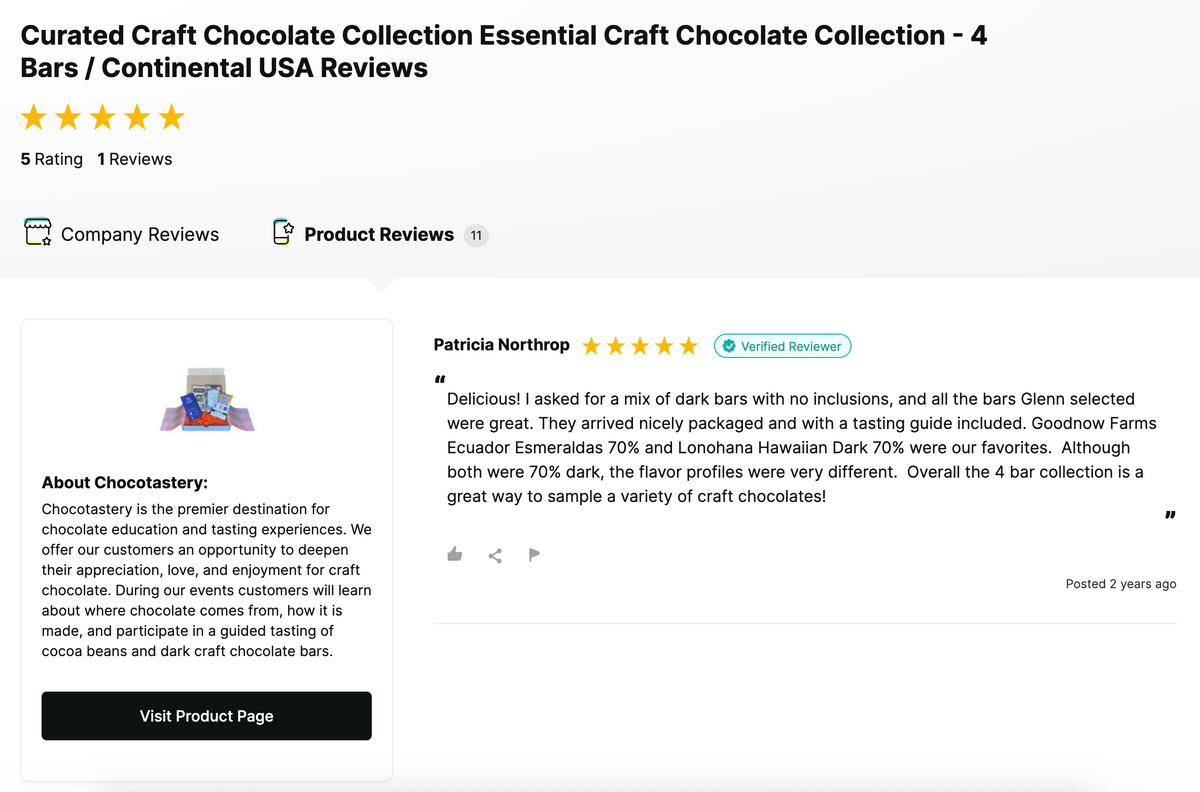1200x792 pixels.
Task: Click the closing quotation mark icon
Action: coord(1169,516)
